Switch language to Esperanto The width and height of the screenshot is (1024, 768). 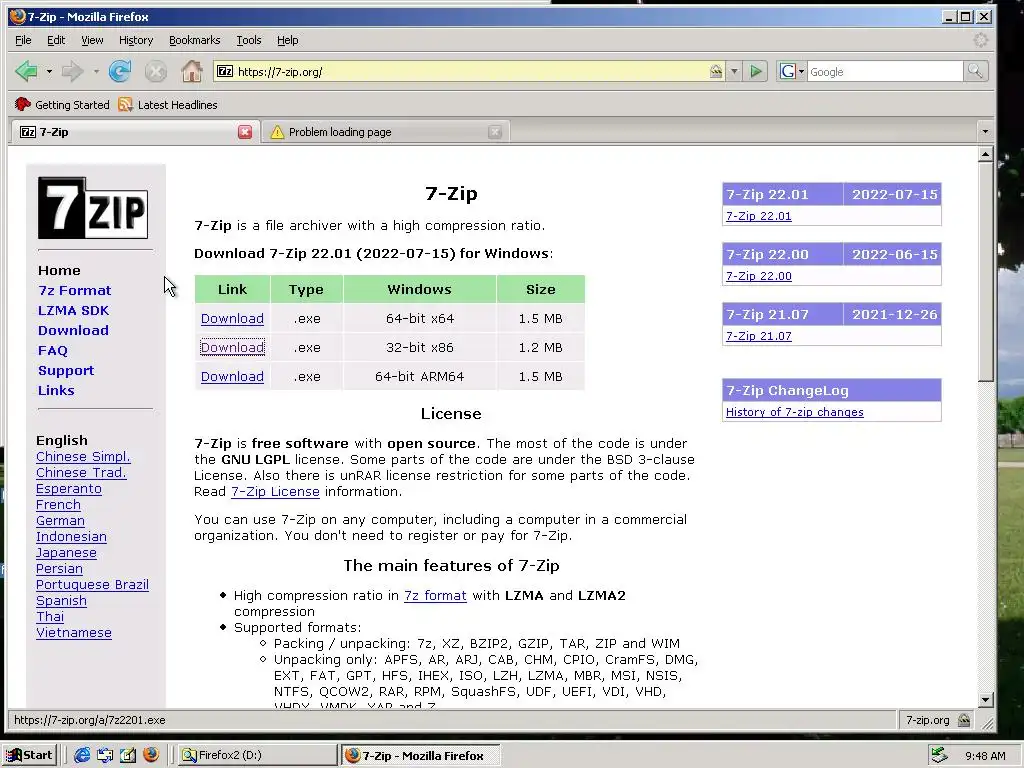[69, 488]
